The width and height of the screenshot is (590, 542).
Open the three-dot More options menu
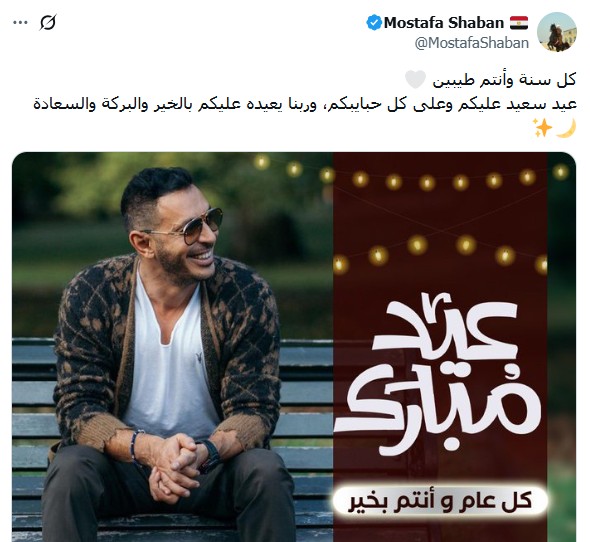pyautogui.click(x=20, y=23)
